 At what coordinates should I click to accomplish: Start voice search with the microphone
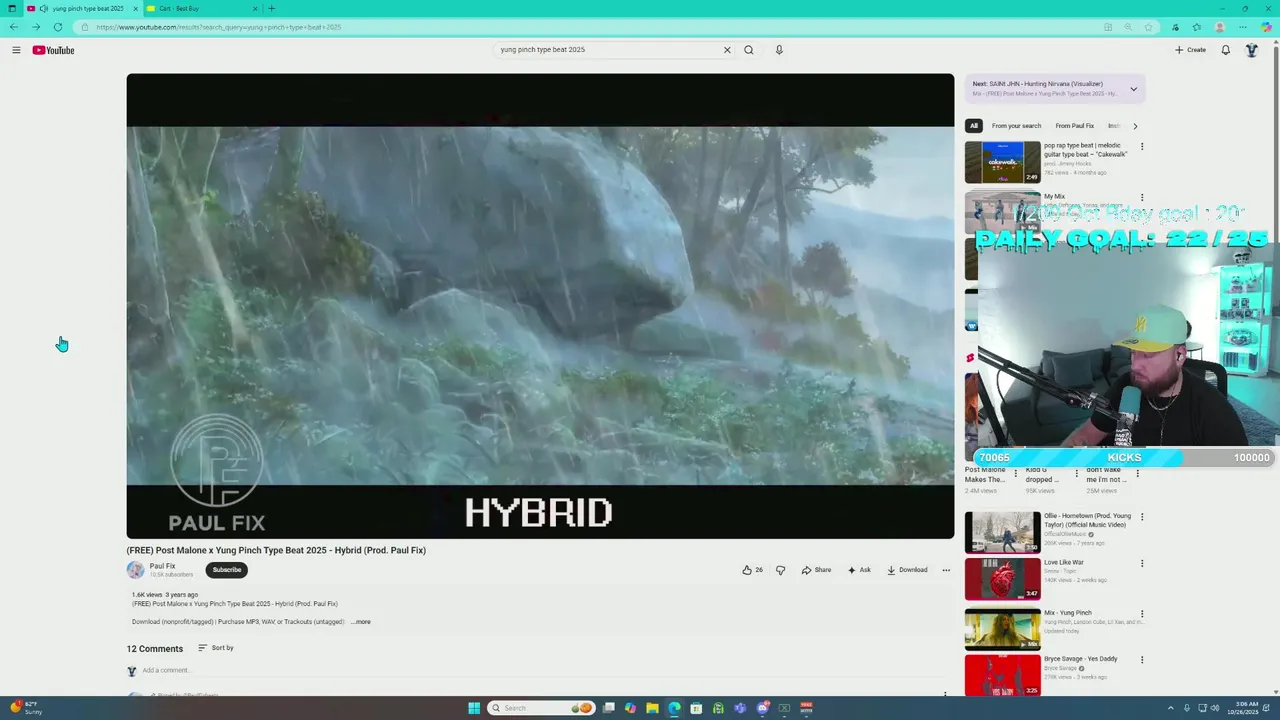point(779,50)
